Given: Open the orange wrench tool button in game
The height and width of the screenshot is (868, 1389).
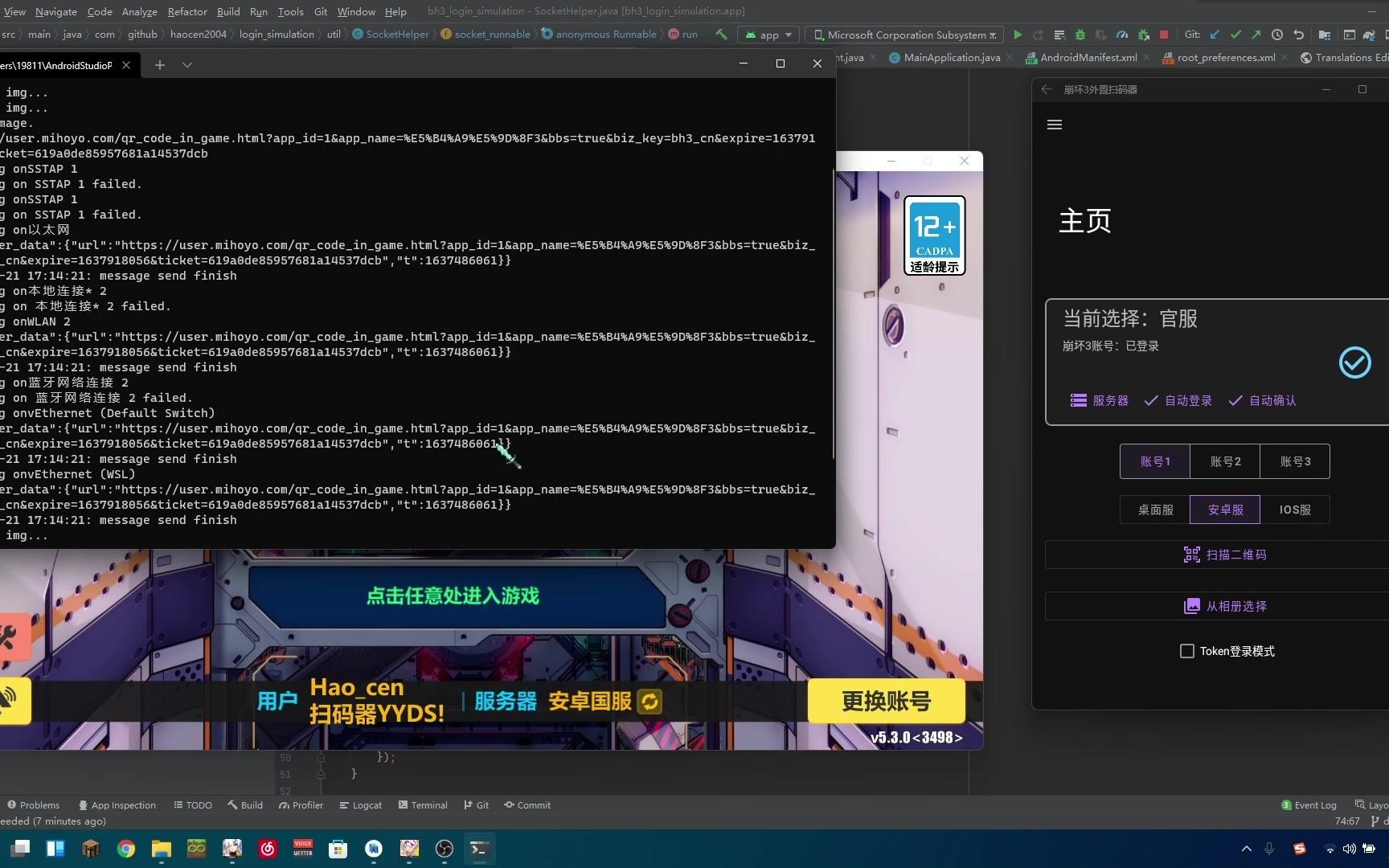Looking at the screenshot, I should pos(10,639).
